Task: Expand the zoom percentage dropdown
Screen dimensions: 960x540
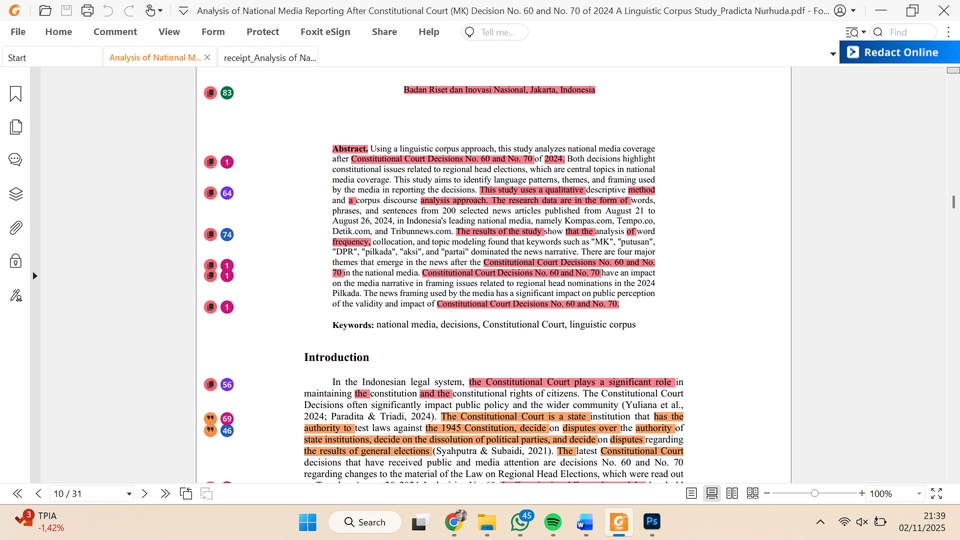Action: [918, 494]
